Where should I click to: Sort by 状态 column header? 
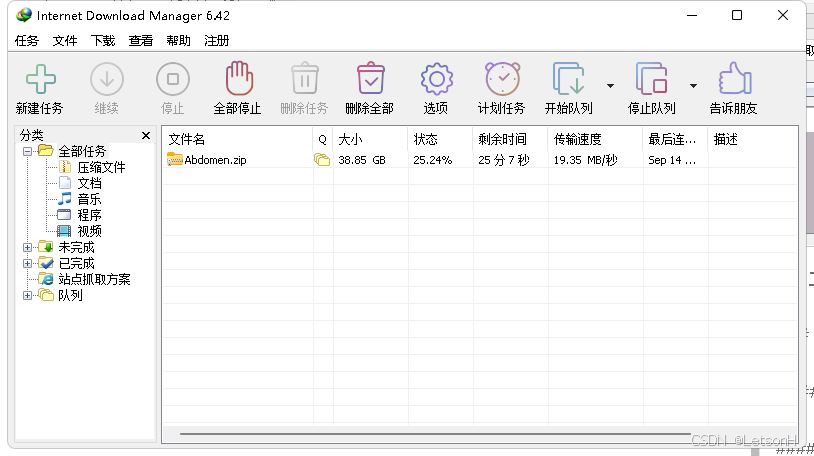pos(440,139)
